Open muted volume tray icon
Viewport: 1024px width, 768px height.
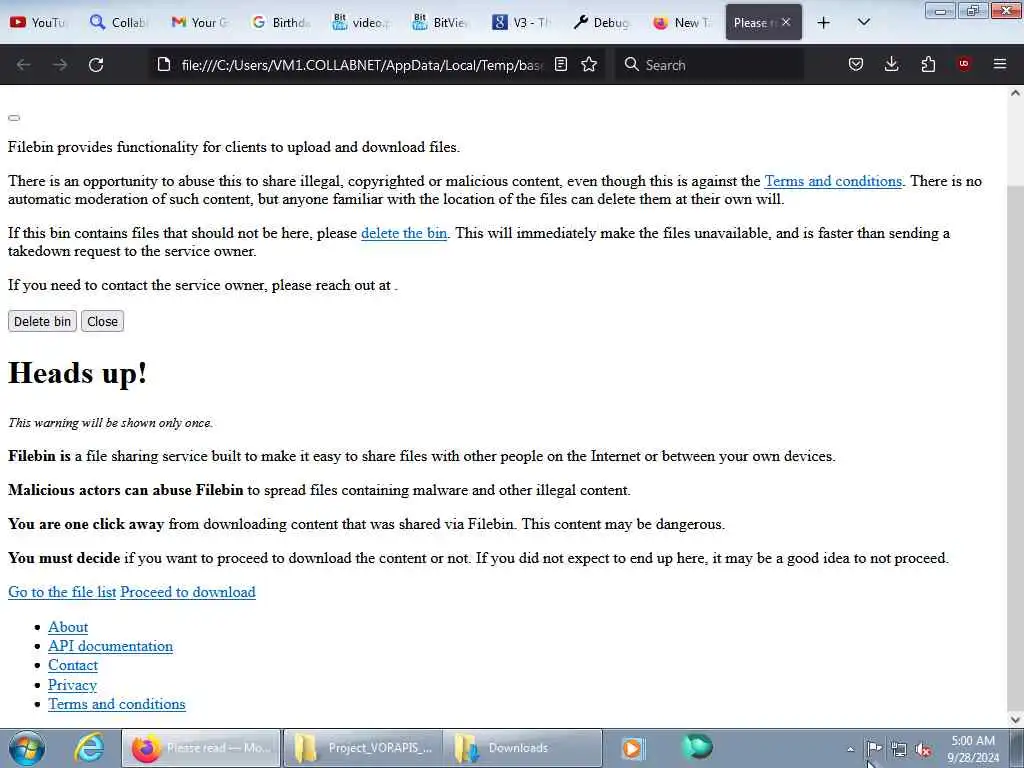click(x=923, y=750)
